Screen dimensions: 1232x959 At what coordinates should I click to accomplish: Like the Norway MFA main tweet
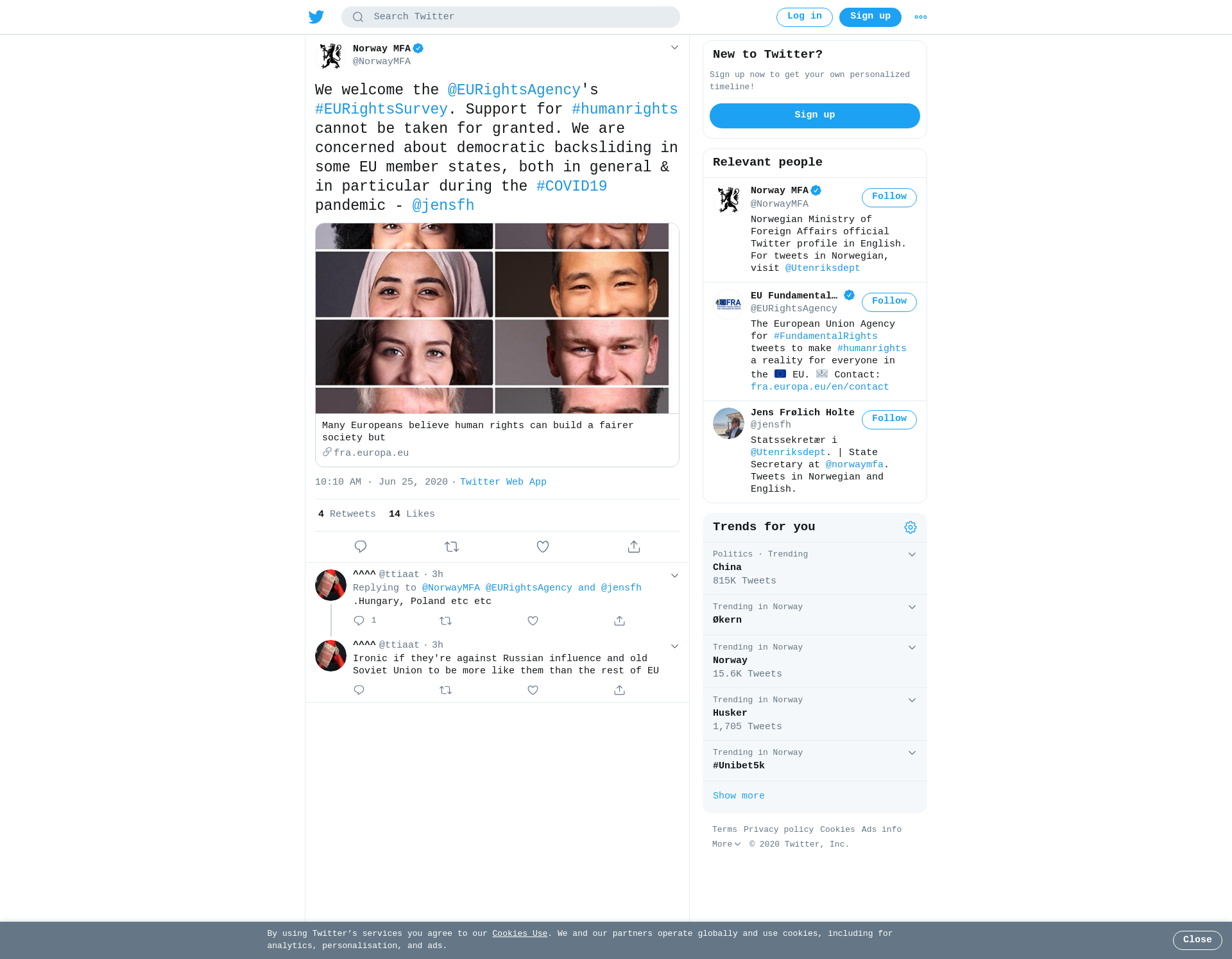[543, 546]
